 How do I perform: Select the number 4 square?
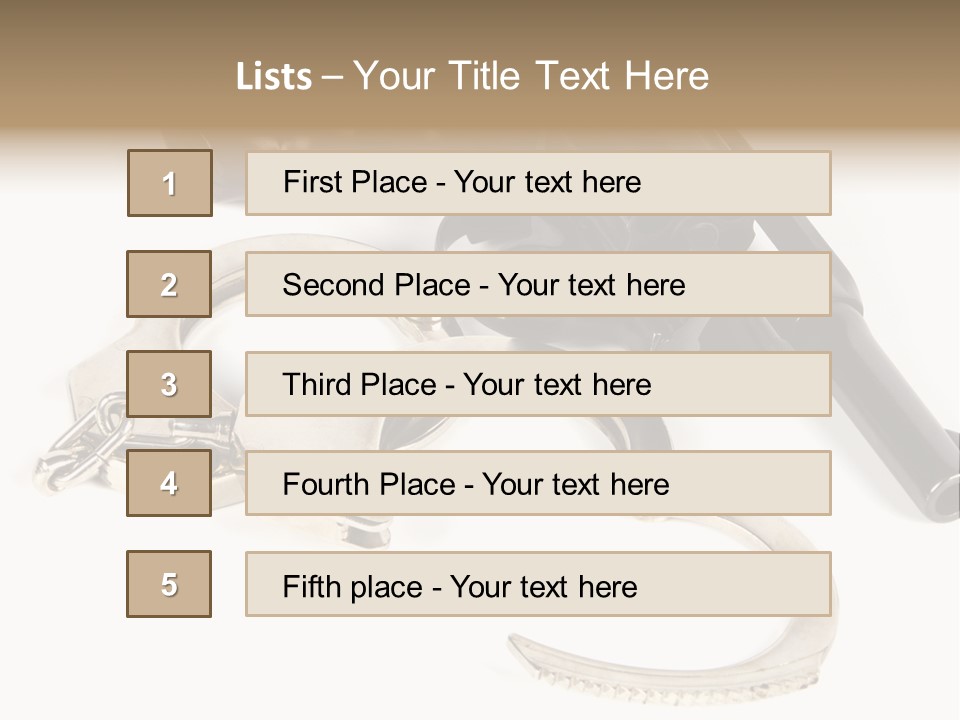pos(169,483)
